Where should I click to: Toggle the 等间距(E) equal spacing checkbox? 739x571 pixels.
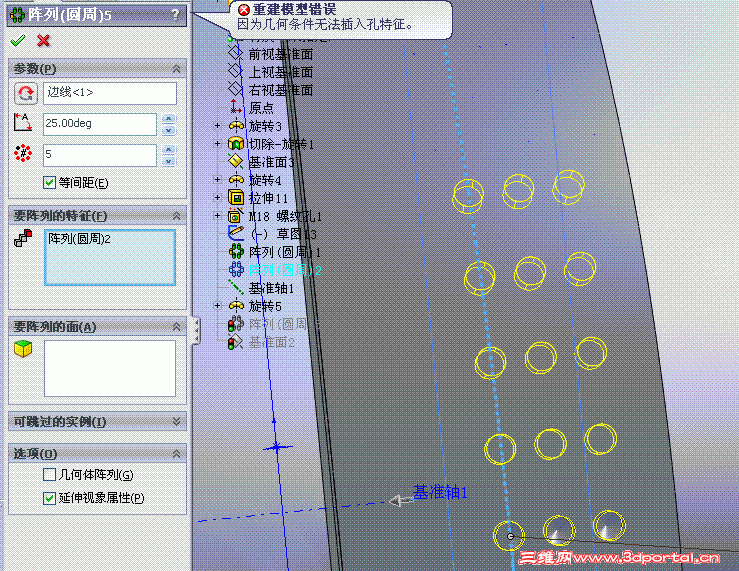pos(49,182)
